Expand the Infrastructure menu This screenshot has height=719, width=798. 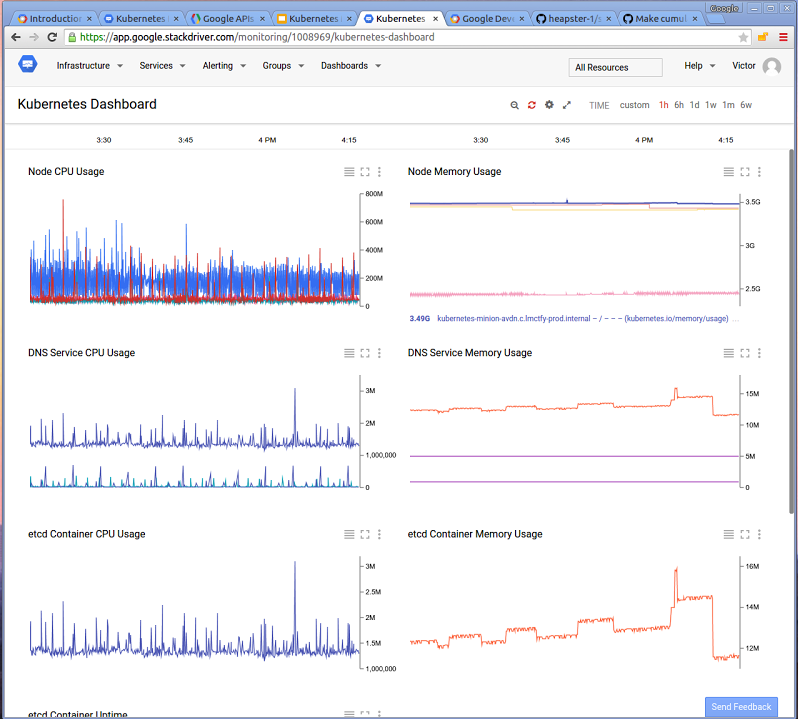(x=89, y=66)
